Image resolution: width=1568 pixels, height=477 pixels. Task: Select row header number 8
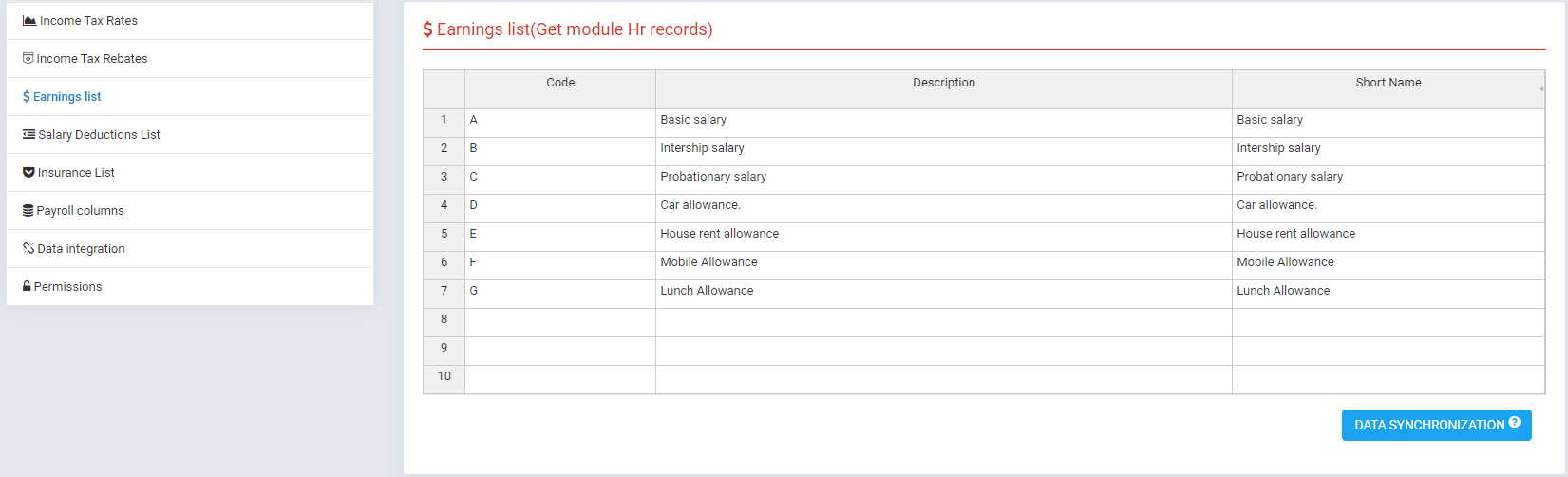pyautogui.click(x=444, y=319)
